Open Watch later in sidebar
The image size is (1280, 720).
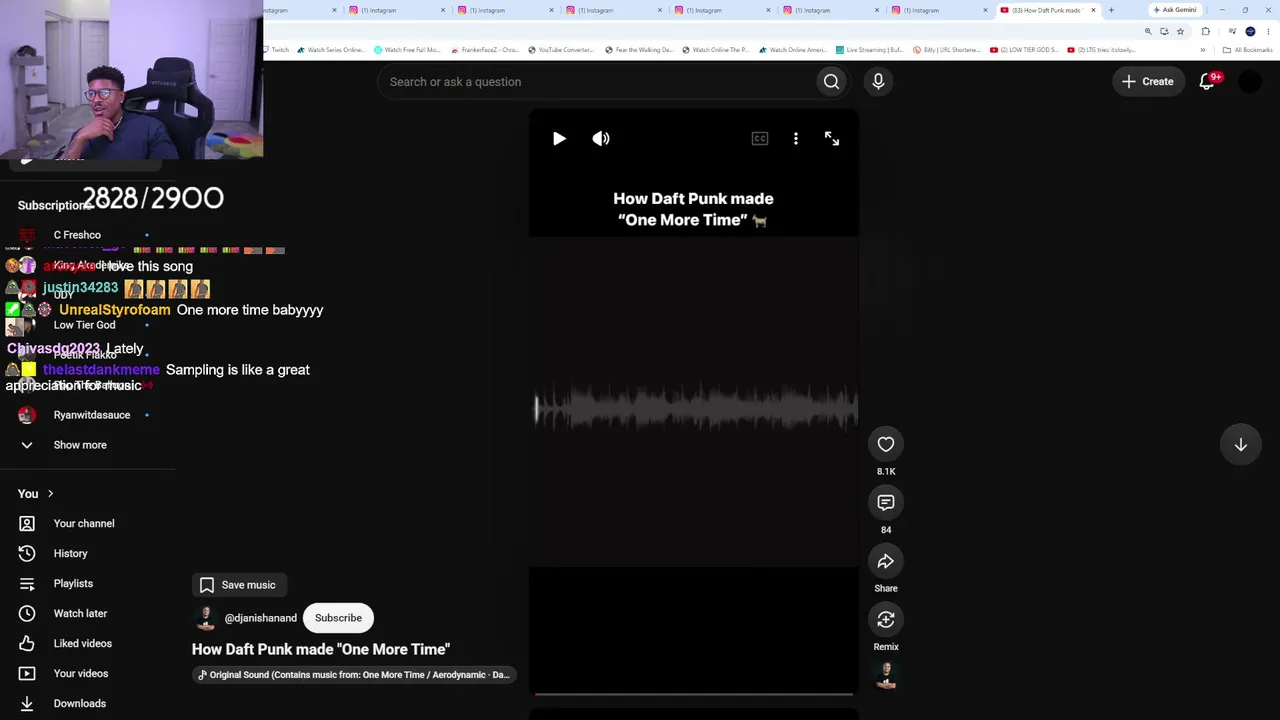80,614
